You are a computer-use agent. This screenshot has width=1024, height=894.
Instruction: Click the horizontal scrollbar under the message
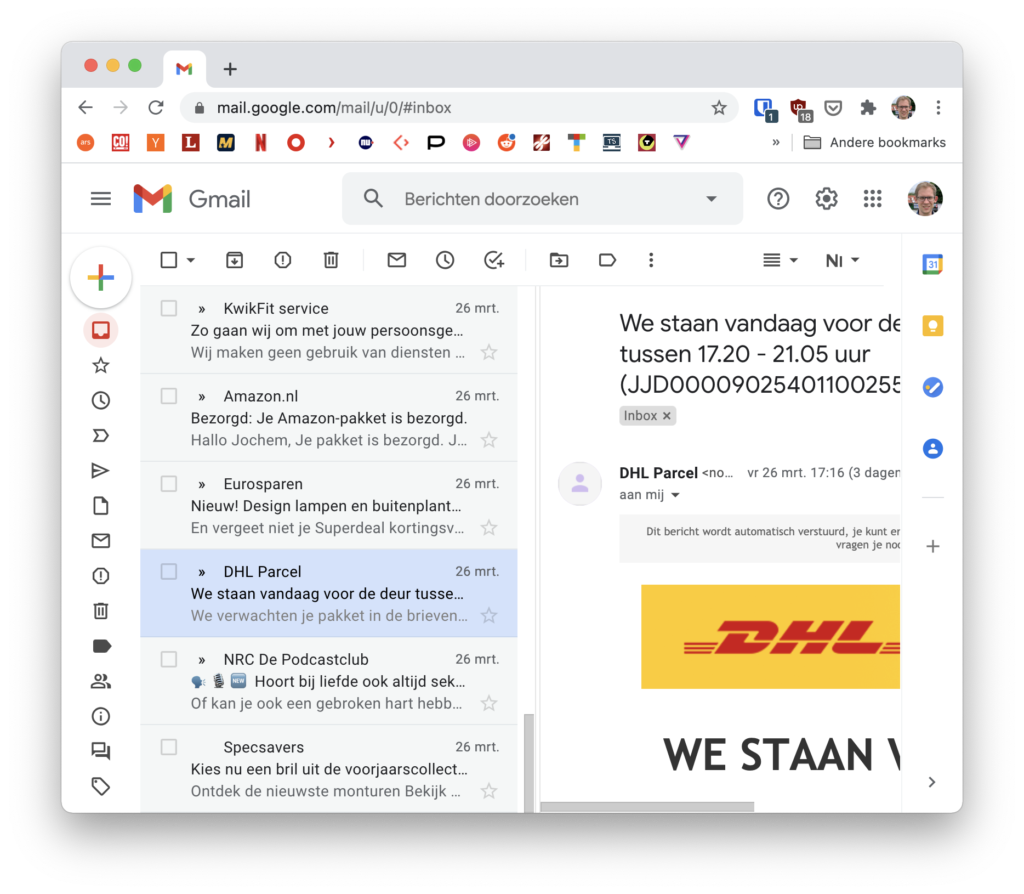(647, 806)
